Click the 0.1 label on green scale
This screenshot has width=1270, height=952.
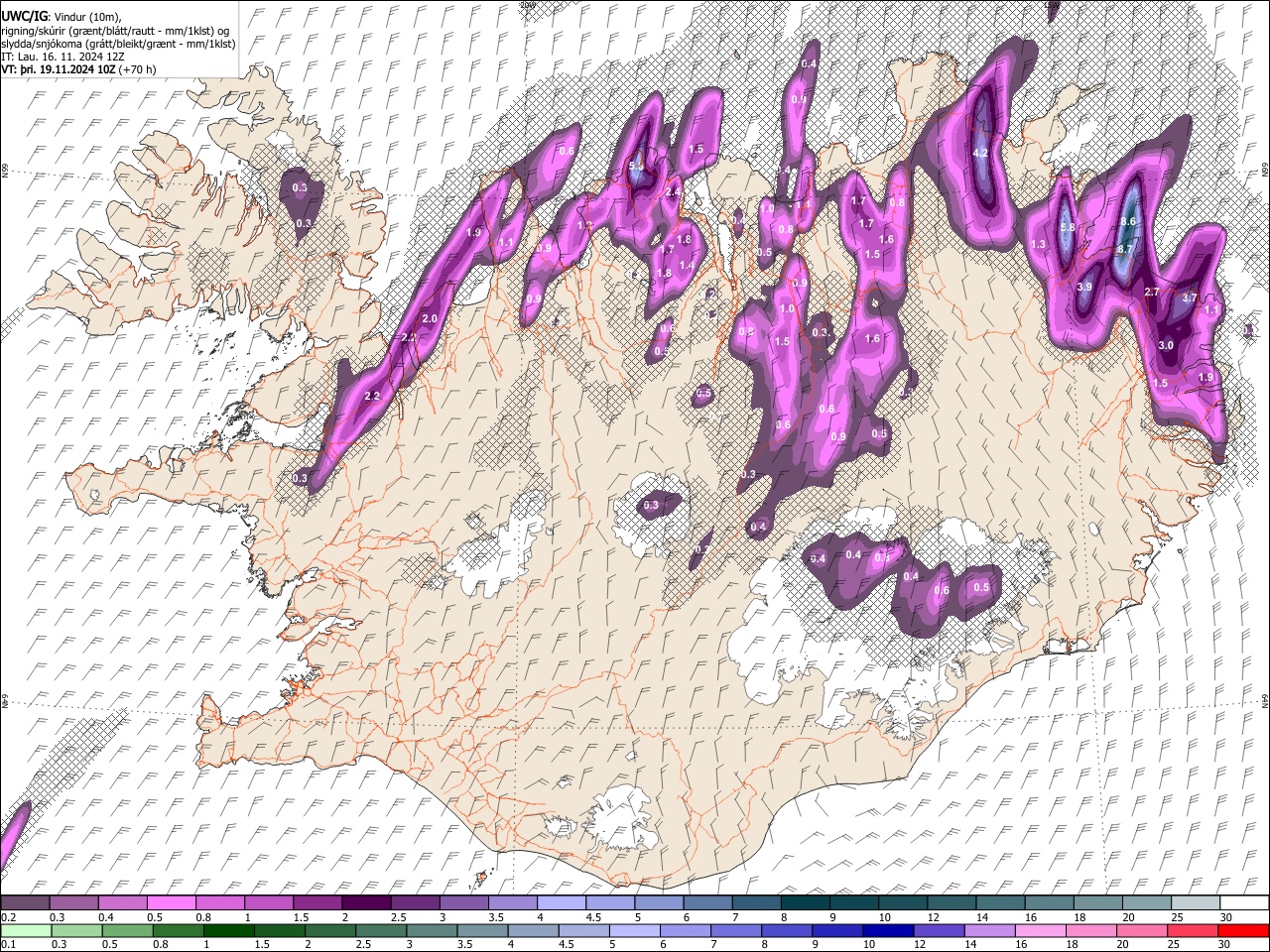(7, 944)
